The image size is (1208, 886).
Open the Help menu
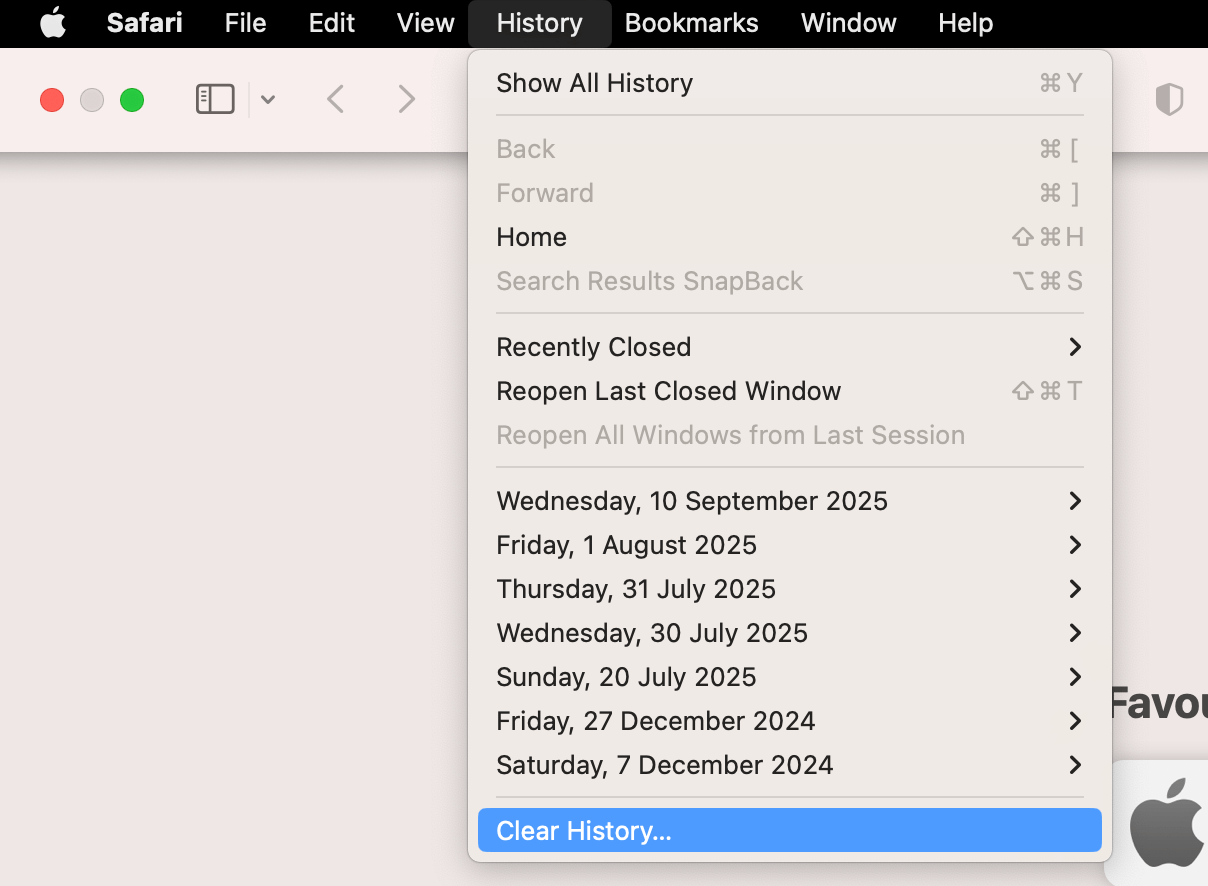pyautogui.click(x=966, y=23)
